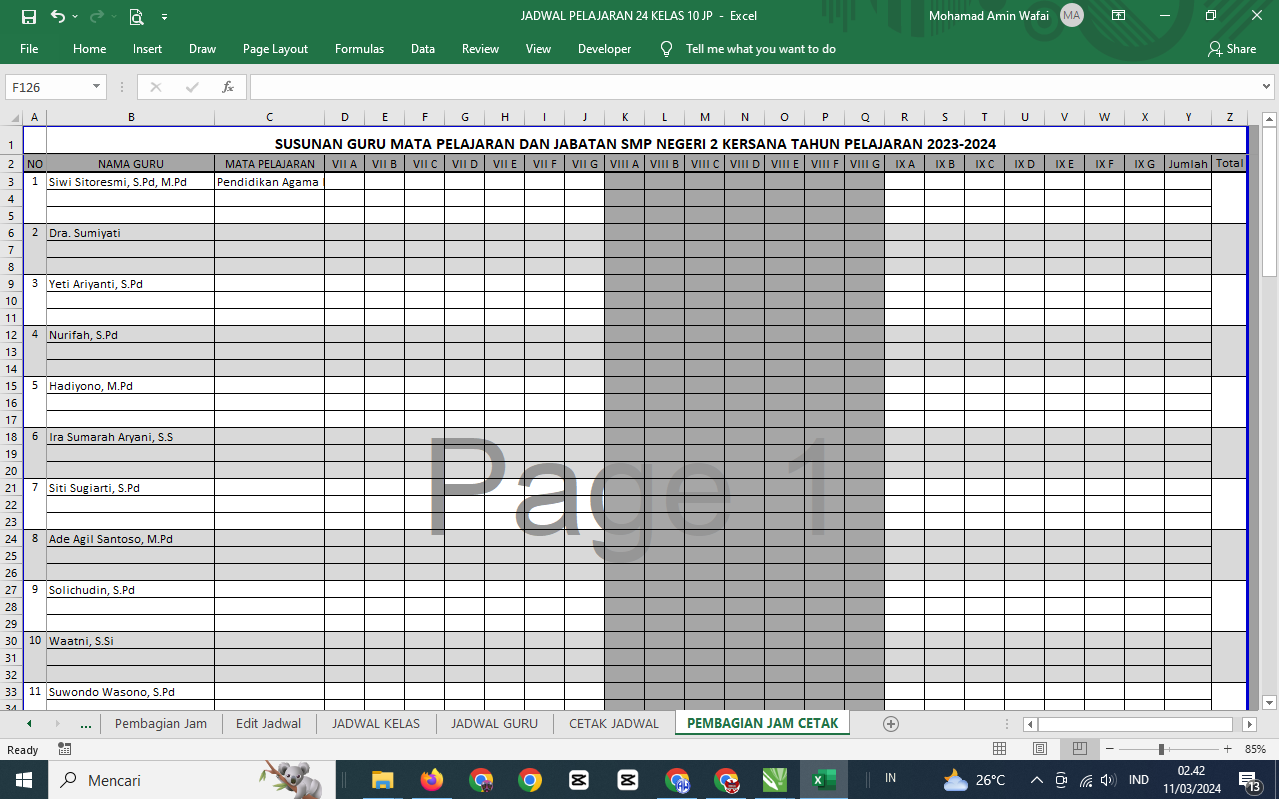The height and width of the screenshot is (799, 1279).
Task: Click the Save icon in Quick Access Toolbar
Action: pyautogui.click(x=28, y=16)
